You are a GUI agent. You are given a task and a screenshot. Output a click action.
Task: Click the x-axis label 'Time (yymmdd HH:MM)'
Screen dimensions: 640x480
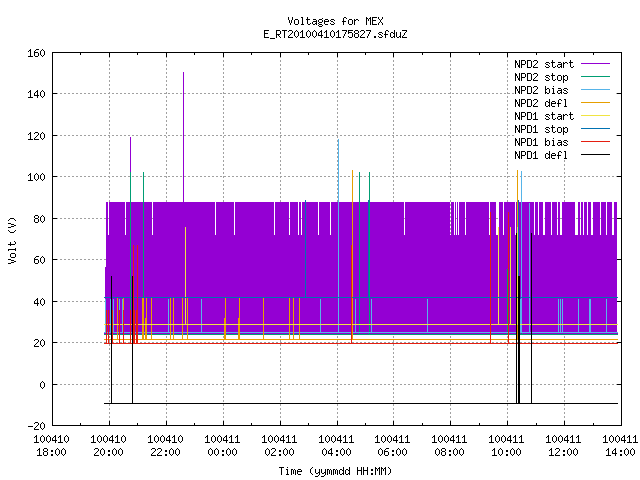pyautogui.click(x=335, y=471)
